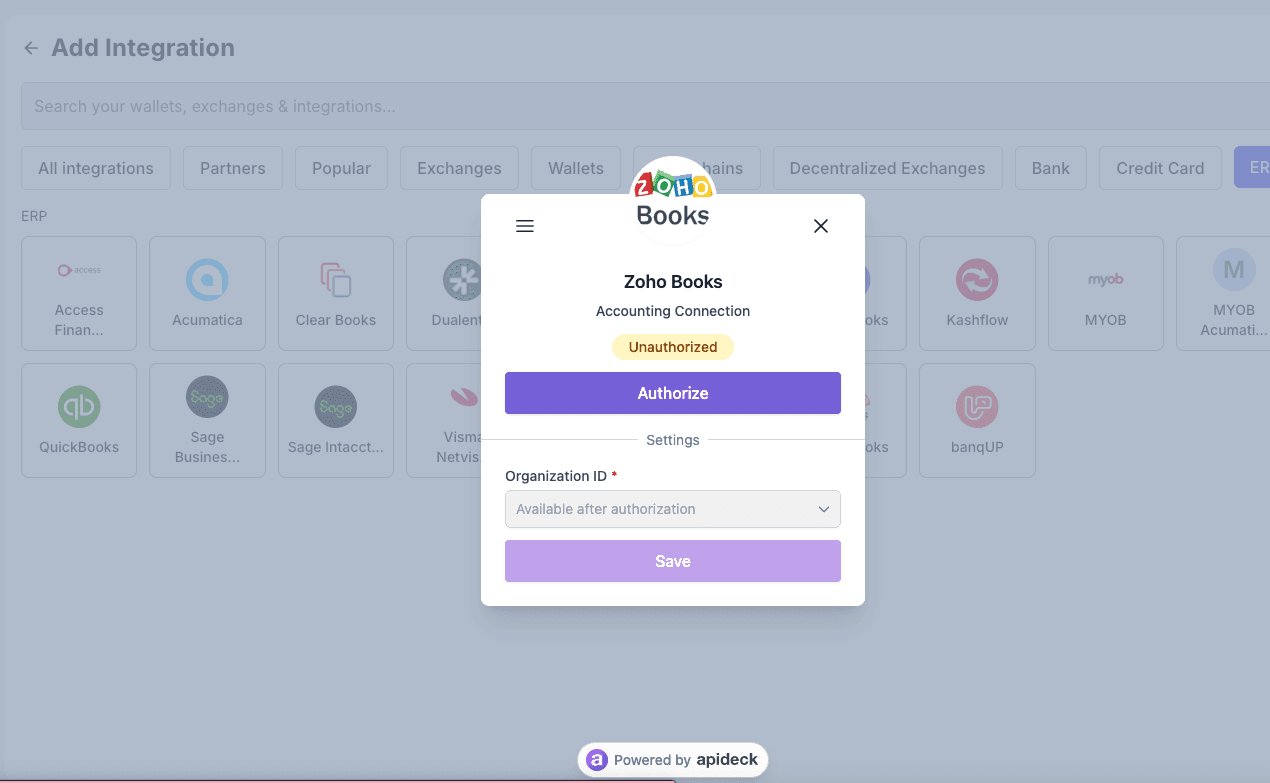Select the Exchanges filter
The width and height of the screenshot is (1270, 783).
click(459, 168)
